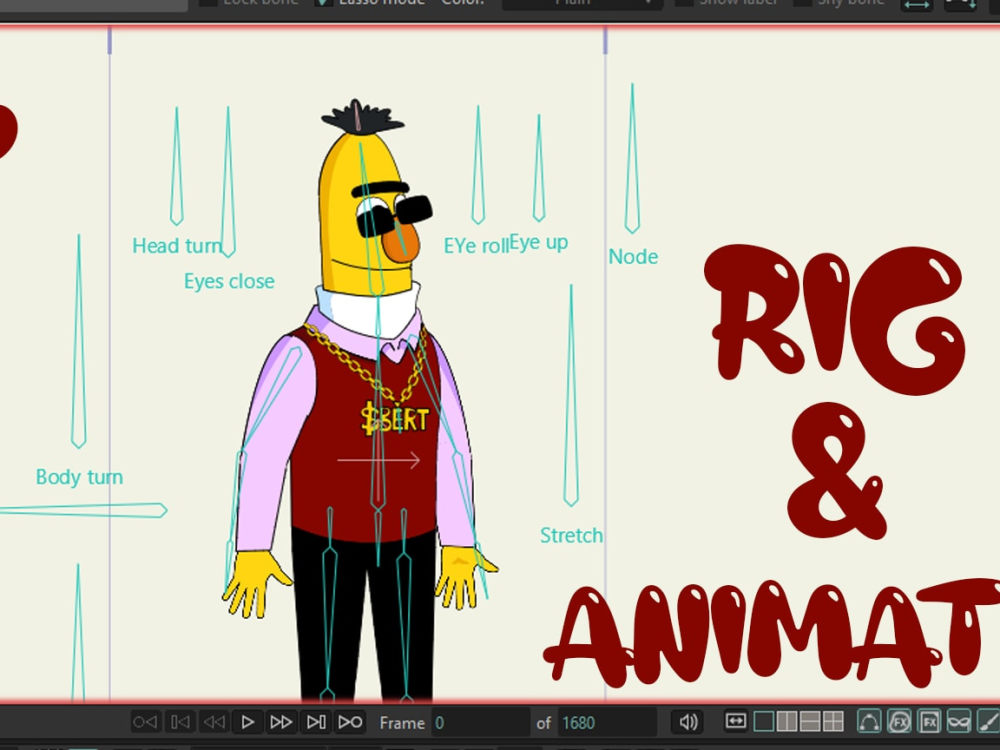
Task: Select the Node control bone
Action: (x=632, y=159)
